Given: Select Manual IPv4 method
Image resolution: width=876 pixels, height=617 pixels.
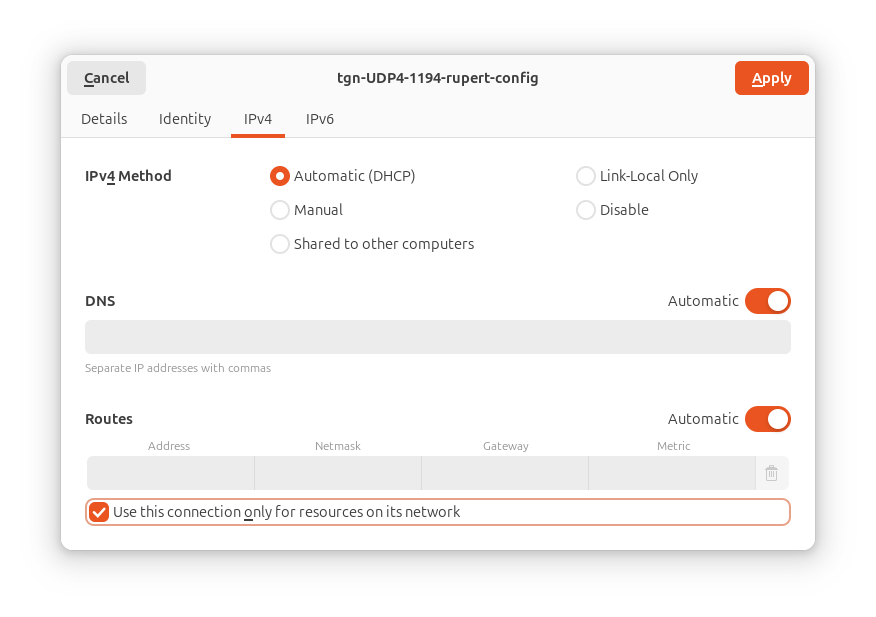Looking at the screenshot, I should click(280, 210).
